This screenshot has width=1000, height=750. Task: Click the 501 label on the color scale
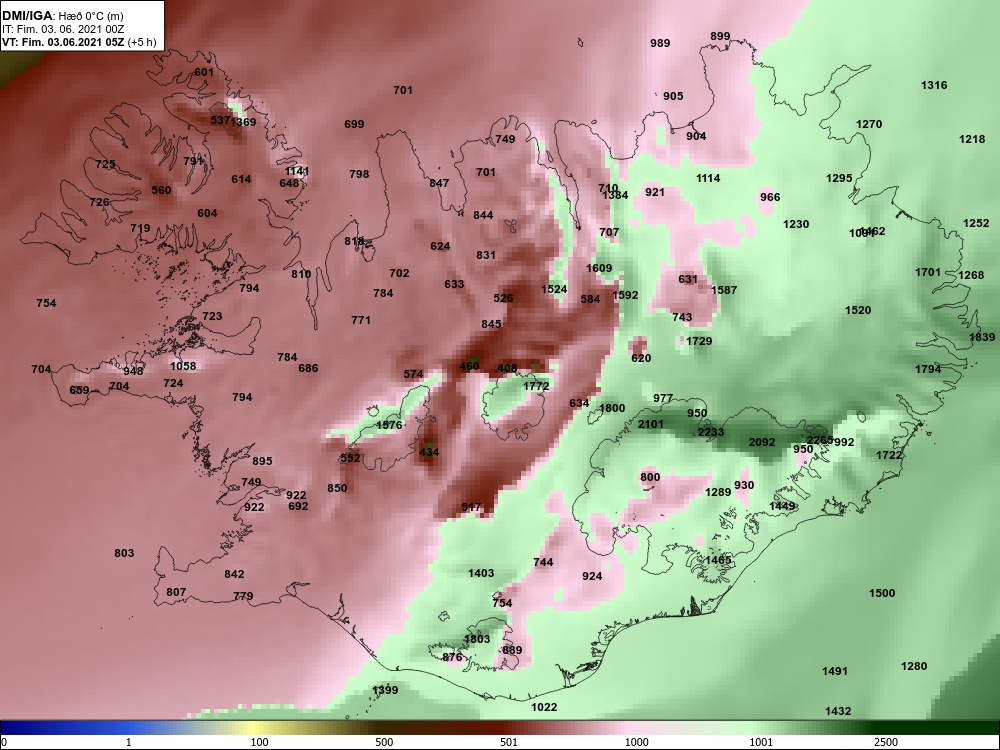tap(508, 742)
